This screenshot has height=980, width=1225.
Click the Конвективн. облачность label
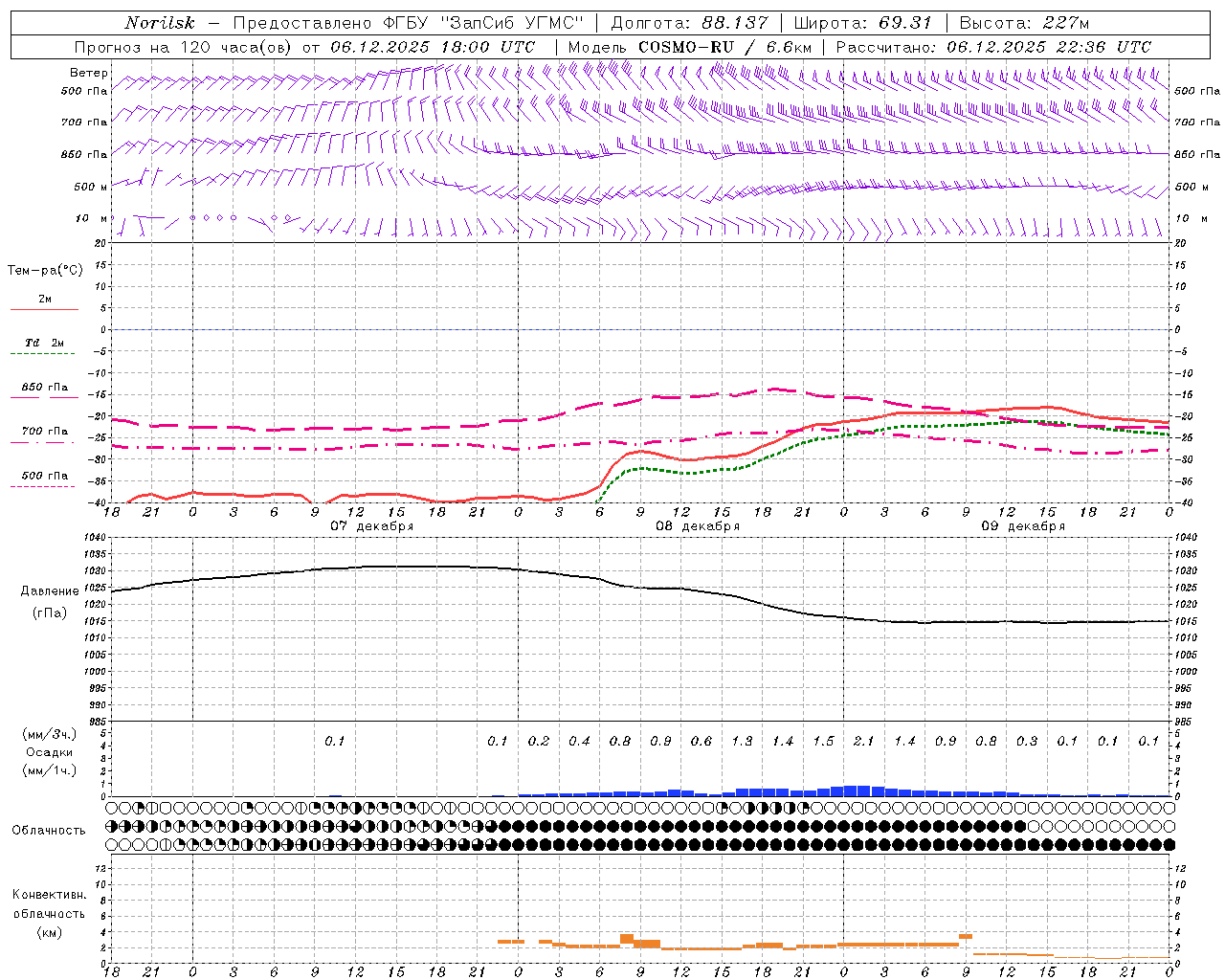pyautogui.click(x=49, y=904)
